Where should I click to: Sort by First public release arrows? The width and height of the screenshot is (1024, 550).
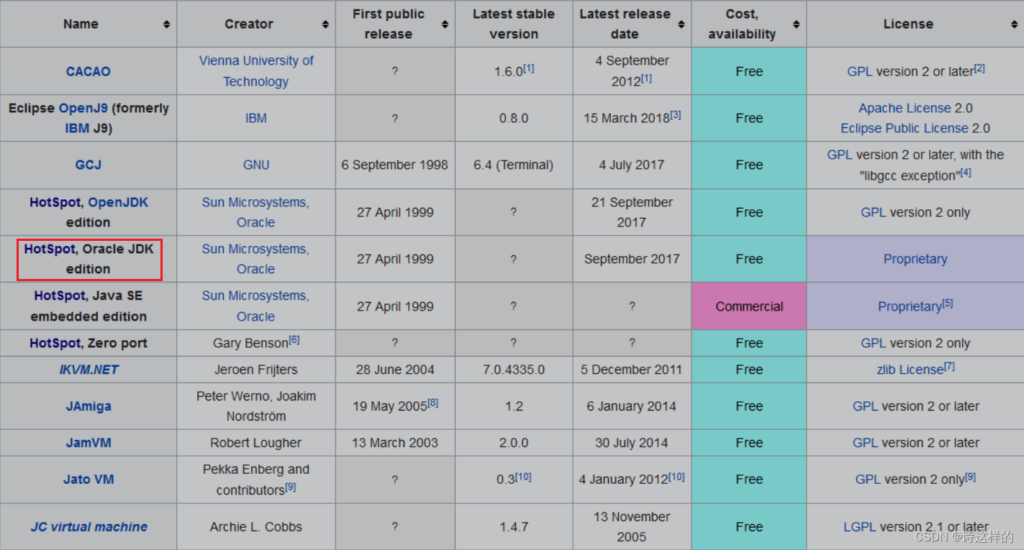click(445, 24)
